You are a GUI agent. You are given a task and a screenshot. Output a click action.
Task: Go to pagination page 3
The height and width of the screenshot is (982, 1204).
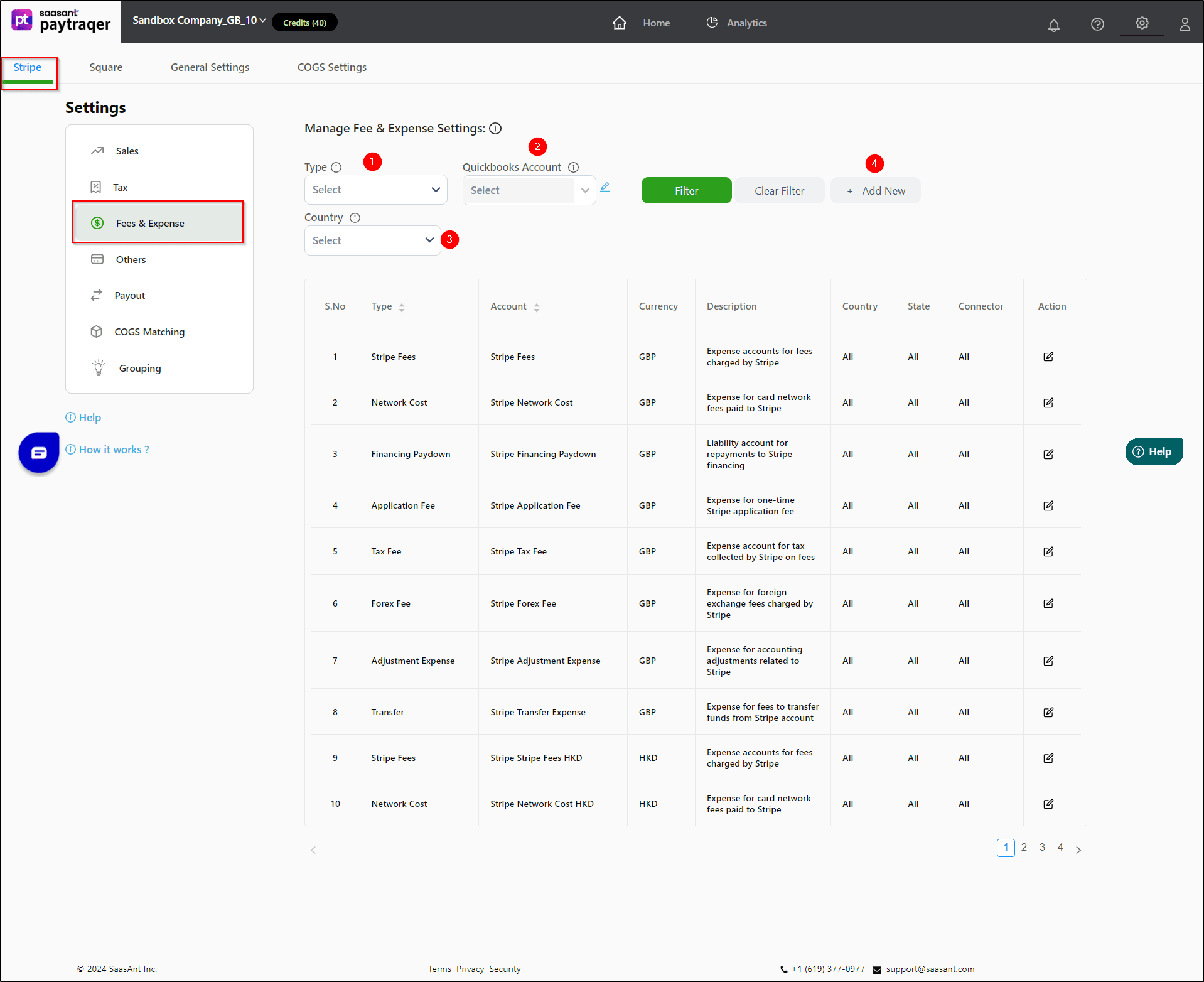[1042, 848]
